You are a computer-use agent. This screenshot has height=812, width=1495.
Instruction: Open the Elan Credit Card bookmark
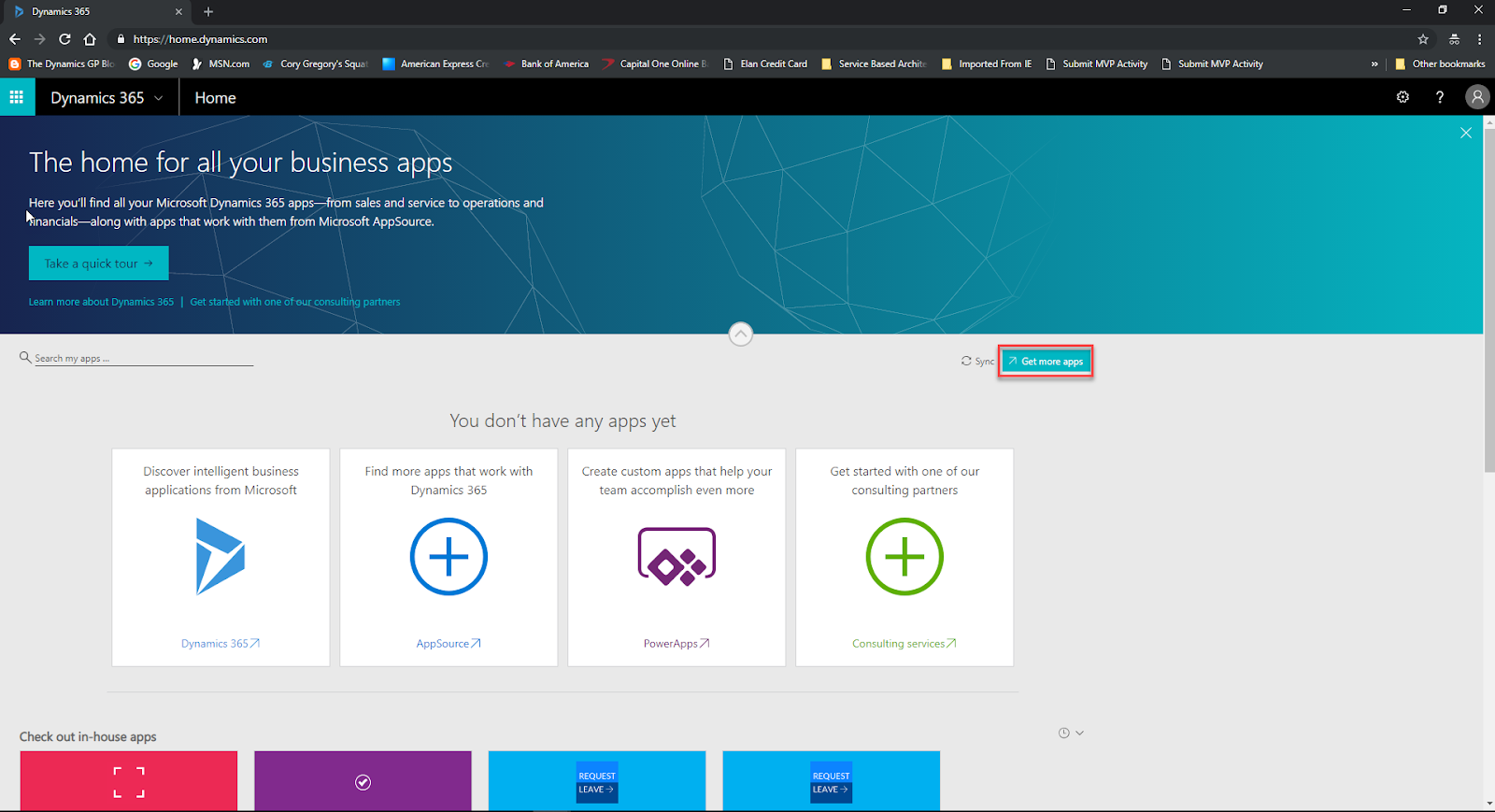click(765, 64)
